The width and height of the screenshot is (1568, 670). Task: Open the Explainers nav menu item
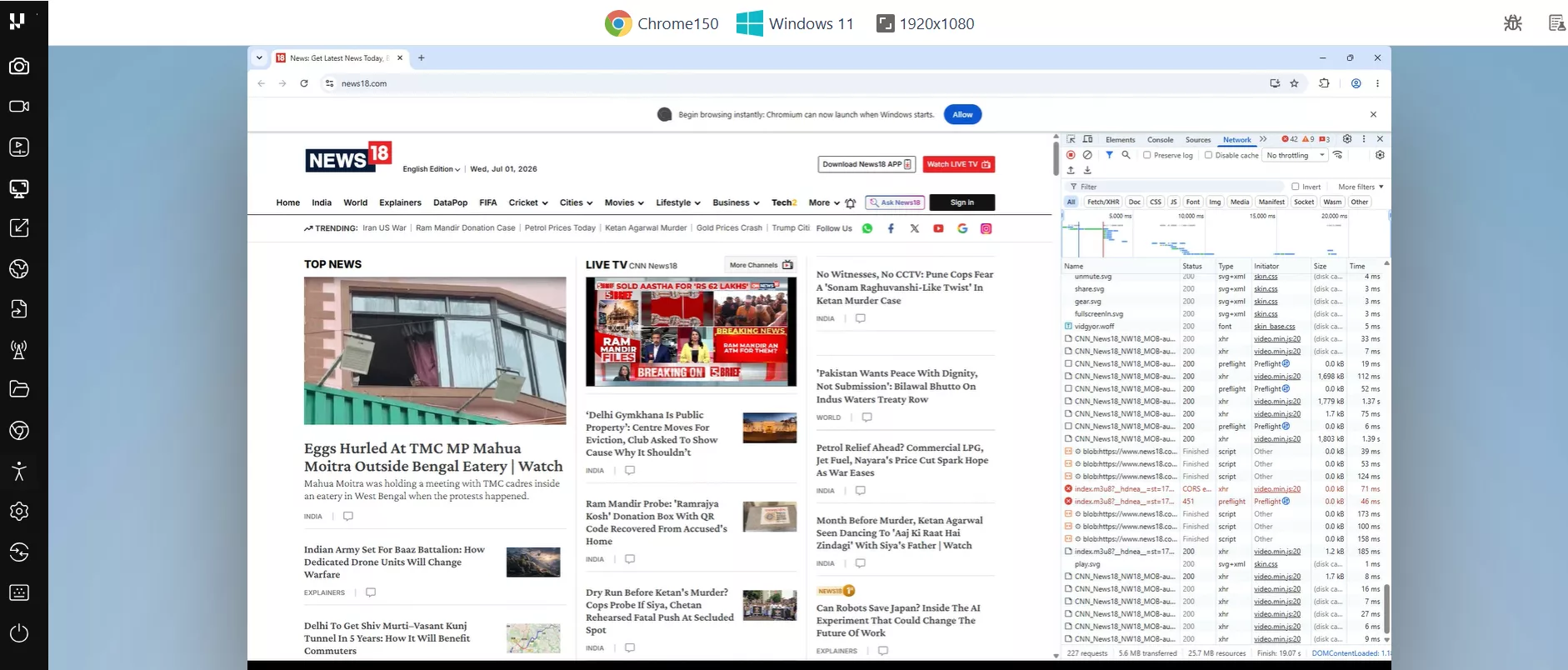pos(400,202)
